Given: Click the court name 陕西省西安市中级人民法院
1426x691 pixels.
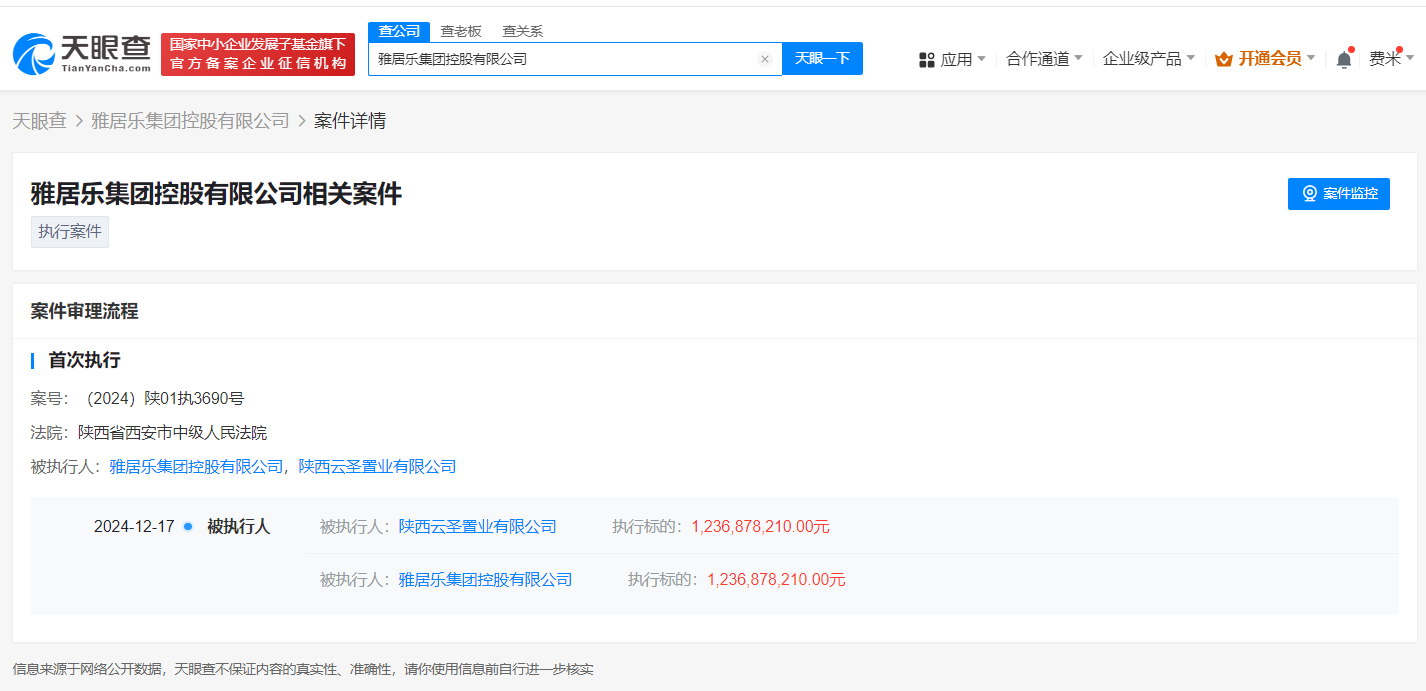Looking at the screenshot, I should 172,433.
